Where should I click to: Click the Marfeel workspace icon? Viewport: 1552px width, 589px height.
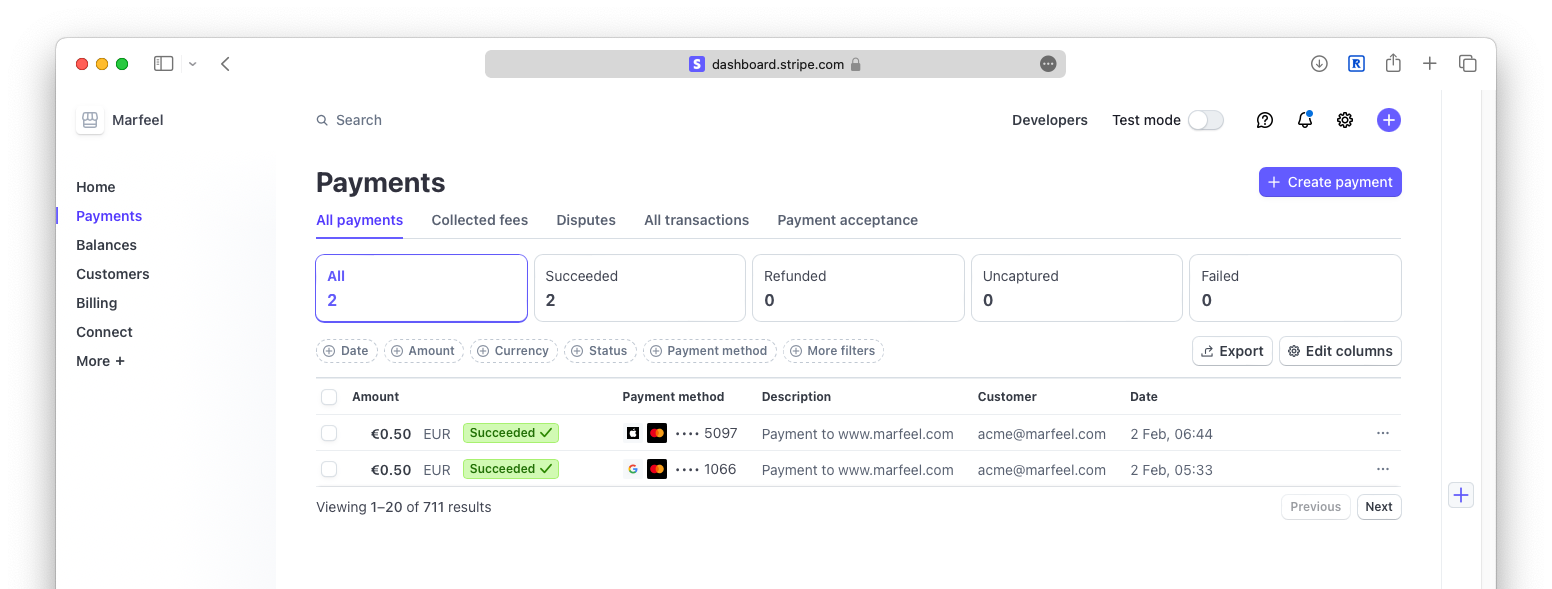(x=89, y=119)
